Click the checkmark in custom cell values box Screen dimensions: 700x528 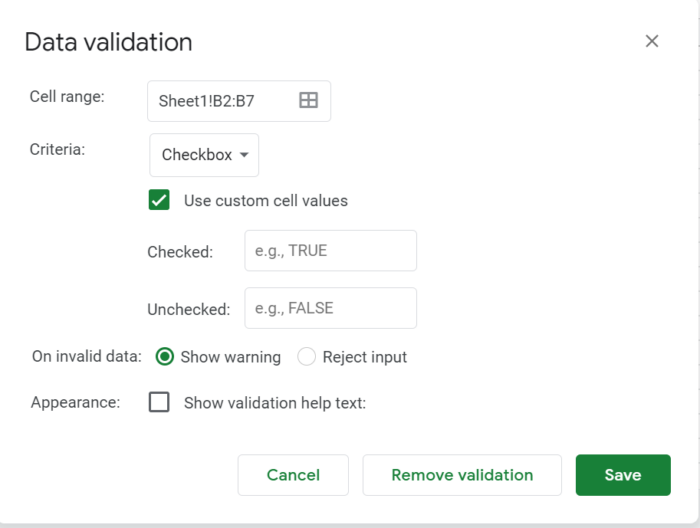159,200
